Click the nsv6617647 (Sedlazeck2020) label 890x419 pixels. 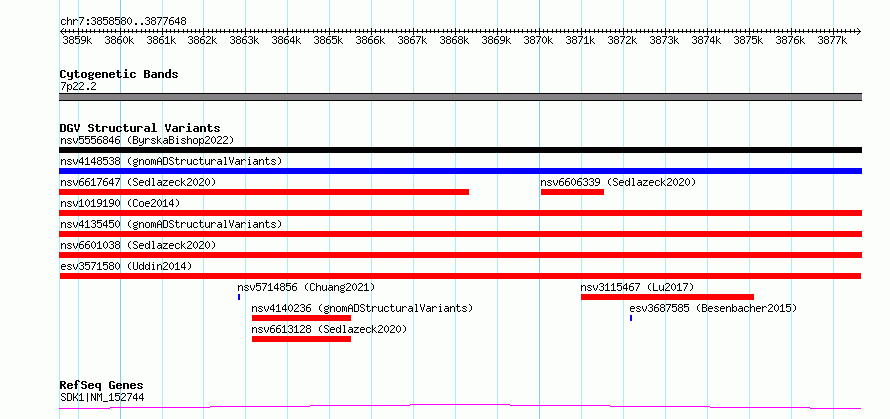138,182
